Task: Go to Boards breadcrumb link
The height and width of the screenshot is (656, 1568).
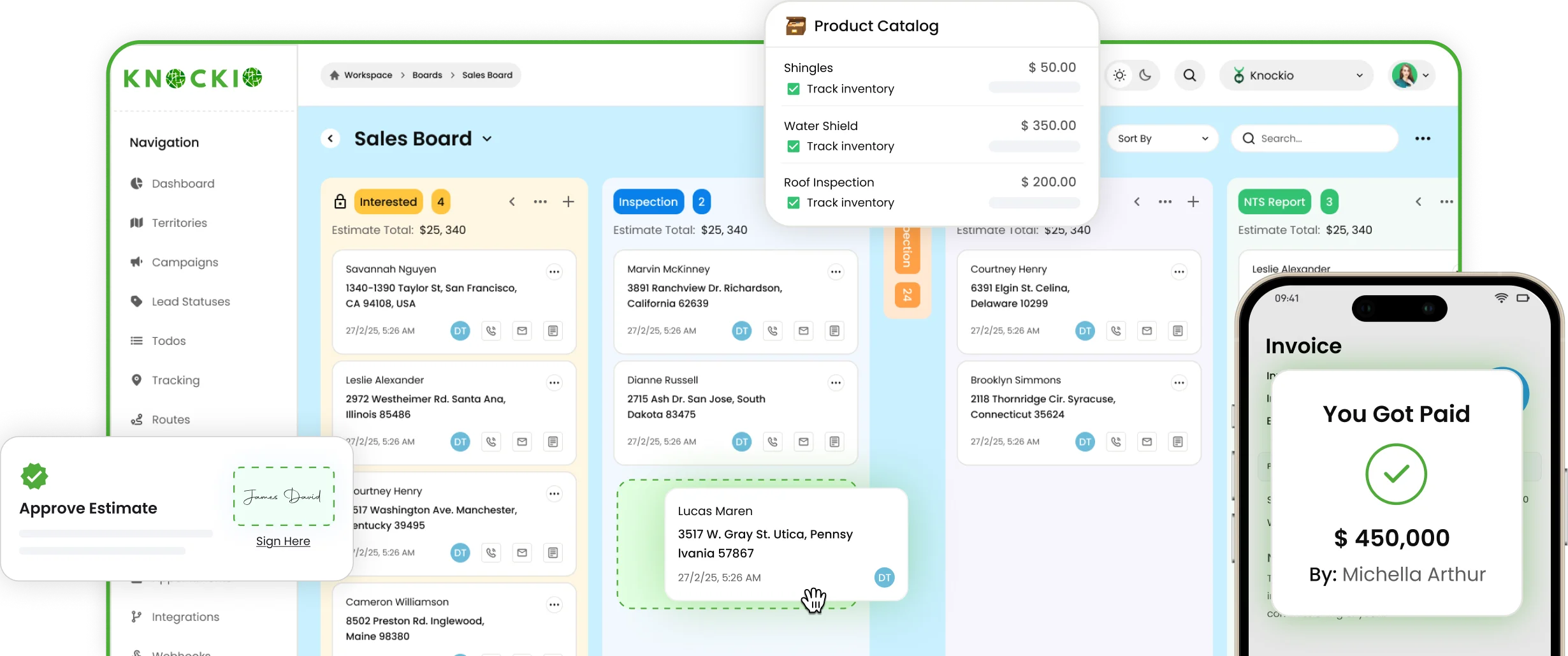Action: click(427, 75)
